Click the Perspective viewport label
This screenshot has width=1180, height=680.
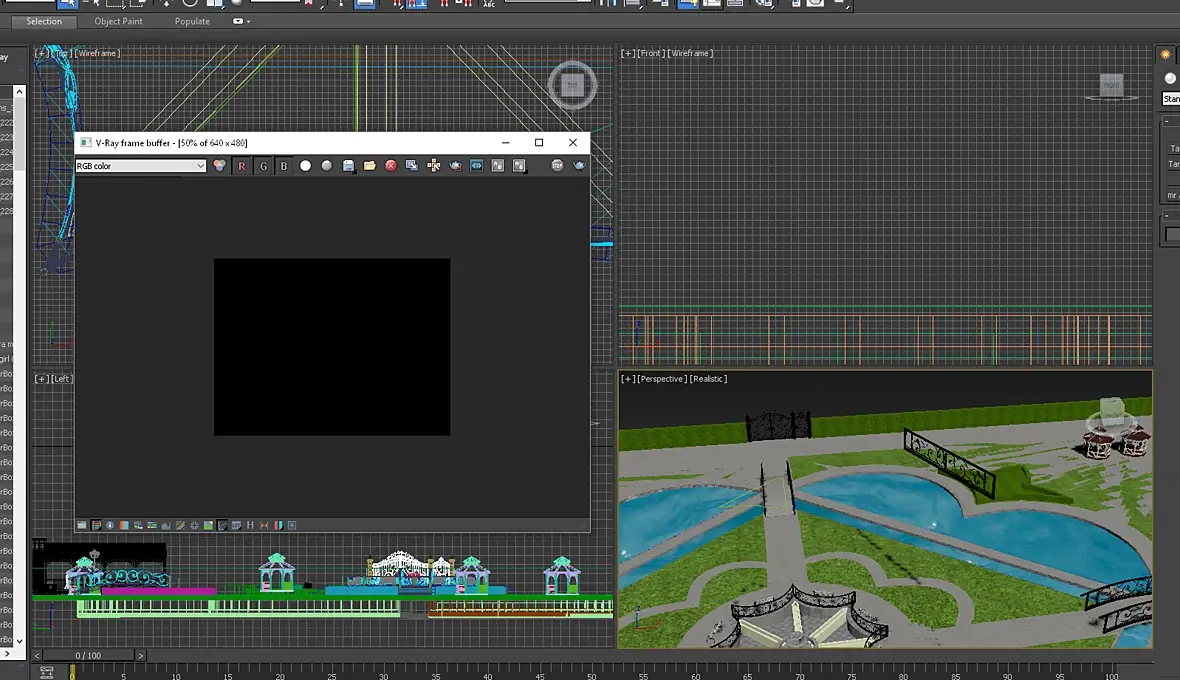(x=662, y=379)
